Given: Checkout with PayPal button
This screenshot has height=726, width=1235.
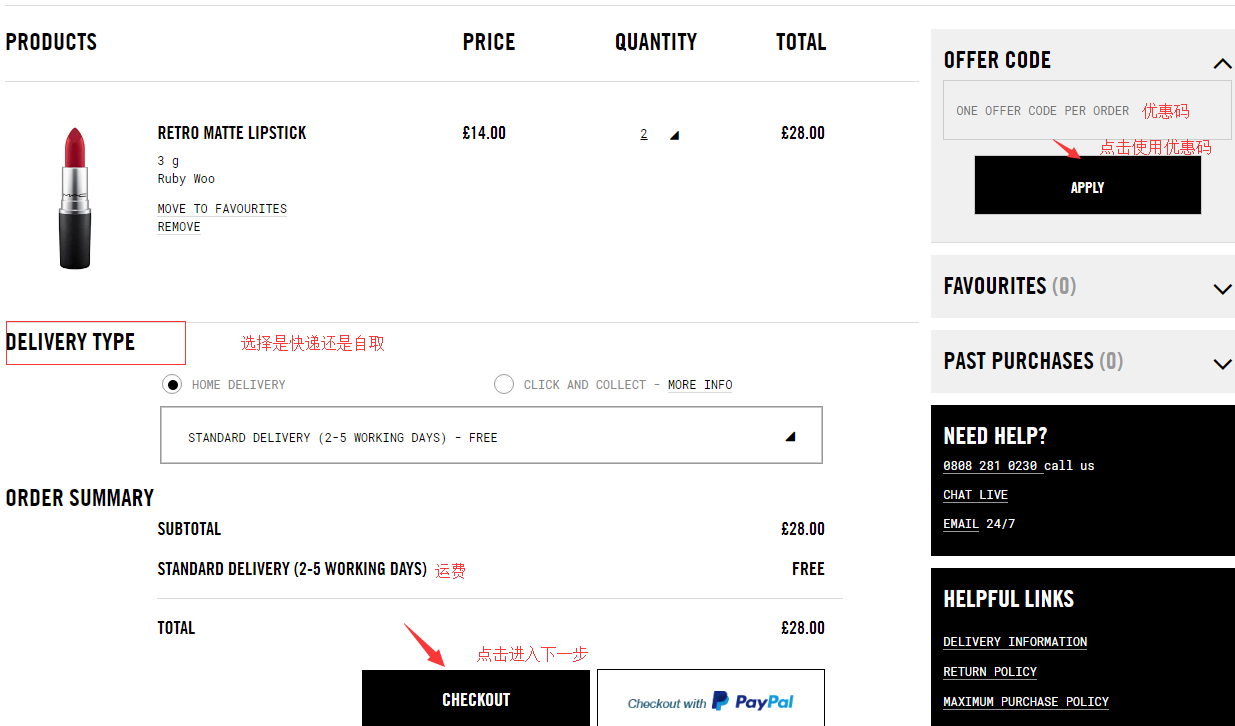Looking at the screenshot, I should [710, 702].
